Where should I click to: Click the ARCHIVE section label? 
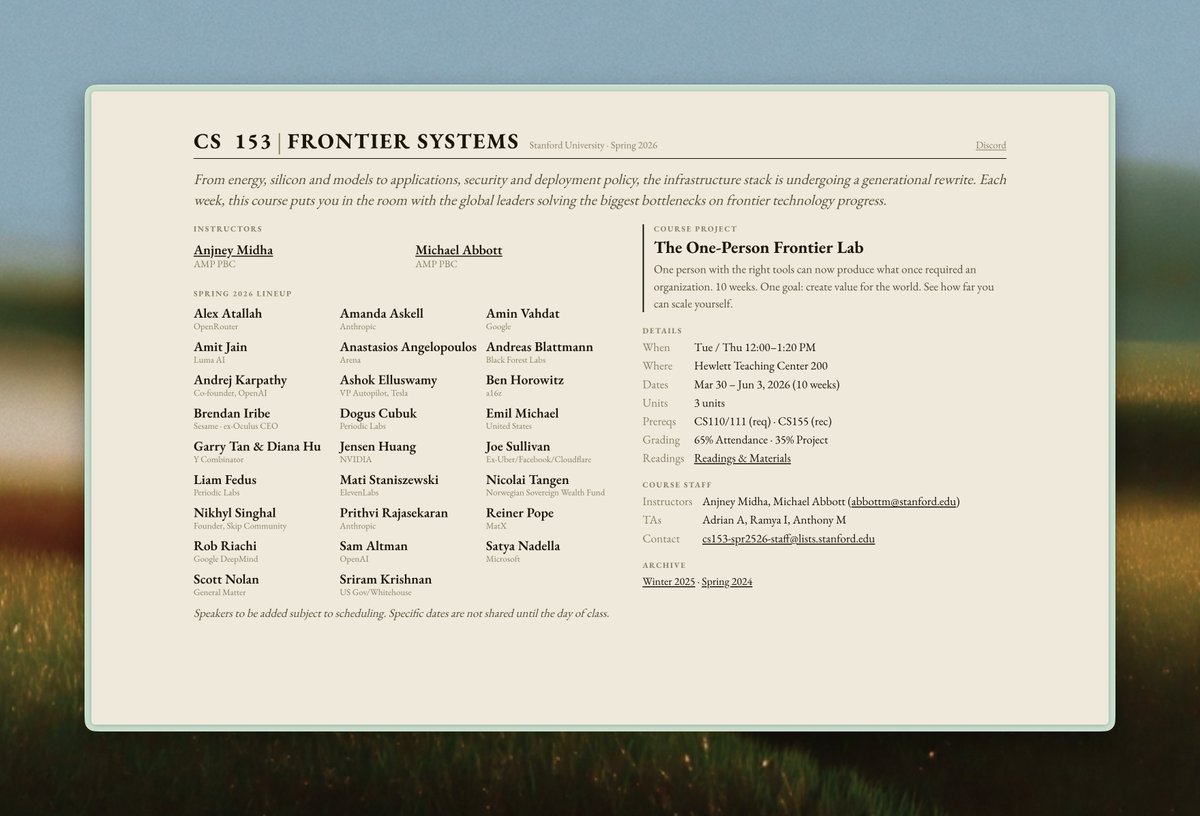click(664, 565)
